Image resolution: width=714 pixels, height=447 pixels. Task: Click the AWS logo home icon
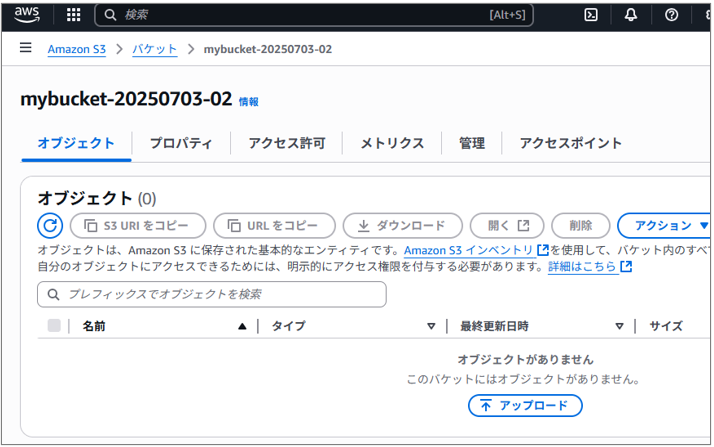pos(27,14)
